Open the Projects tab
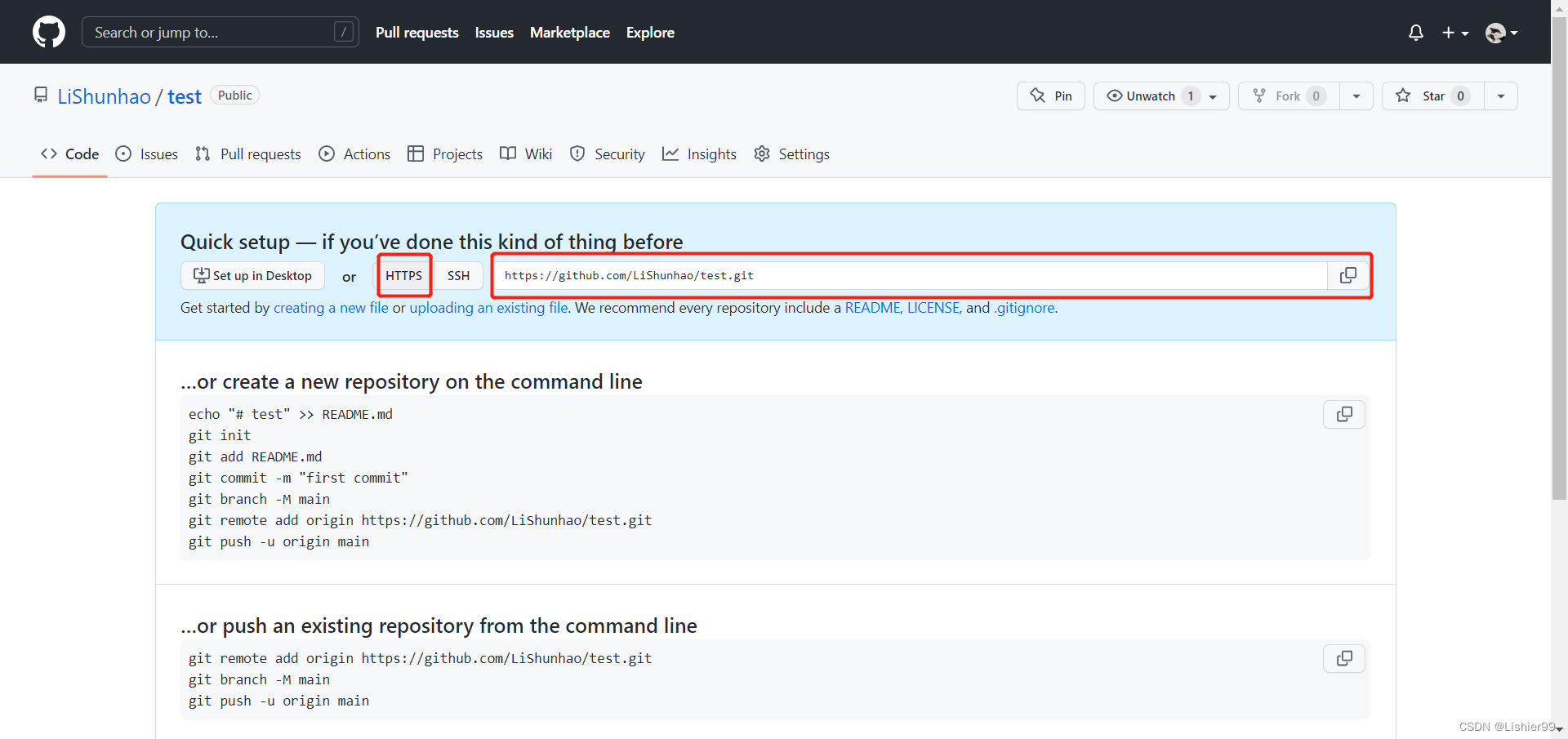This screenshot has width=1568, height=739. pos(445,154)
